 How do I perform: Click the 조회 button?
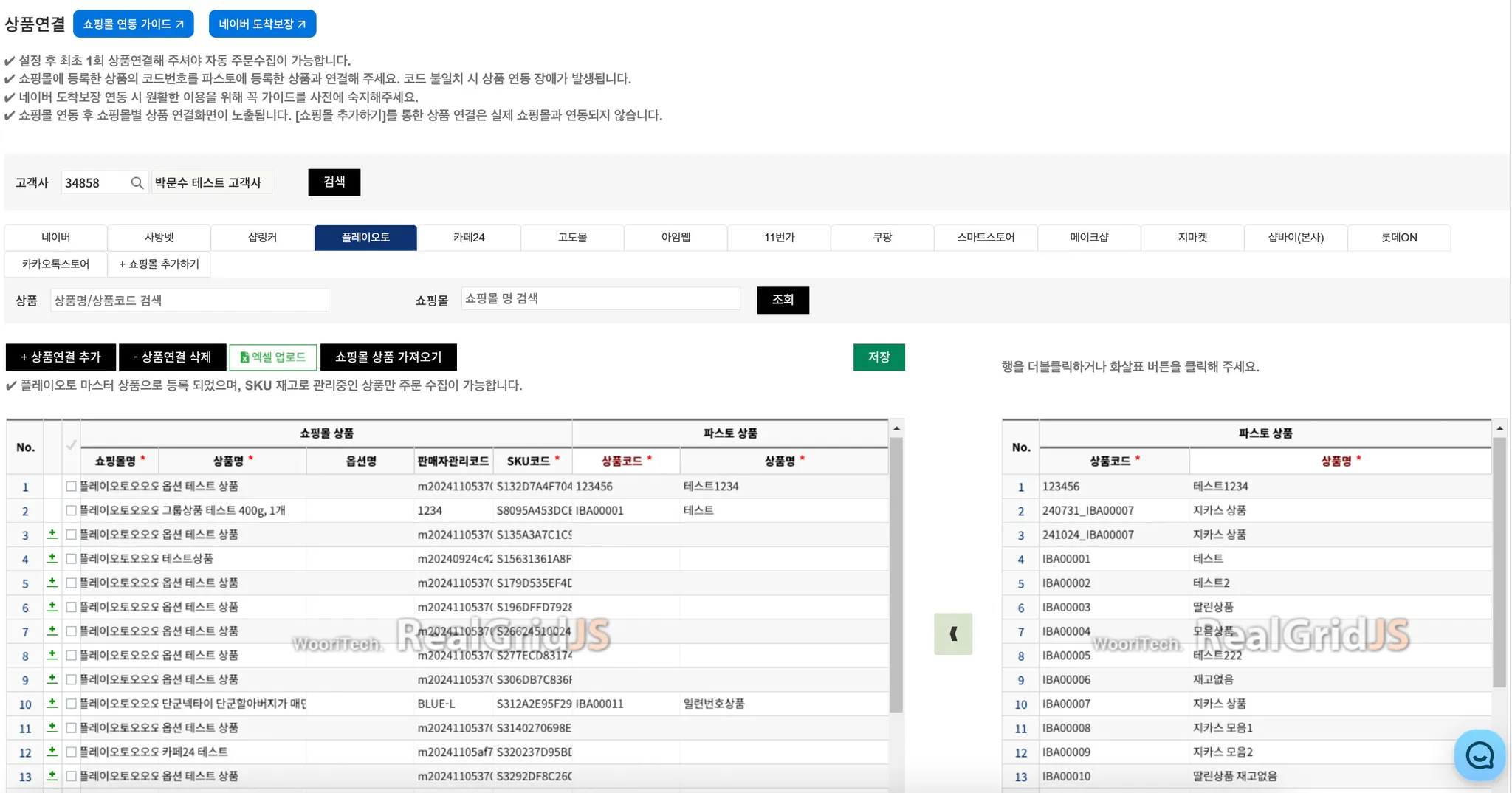pyautogui.click(x=783, y=300)
